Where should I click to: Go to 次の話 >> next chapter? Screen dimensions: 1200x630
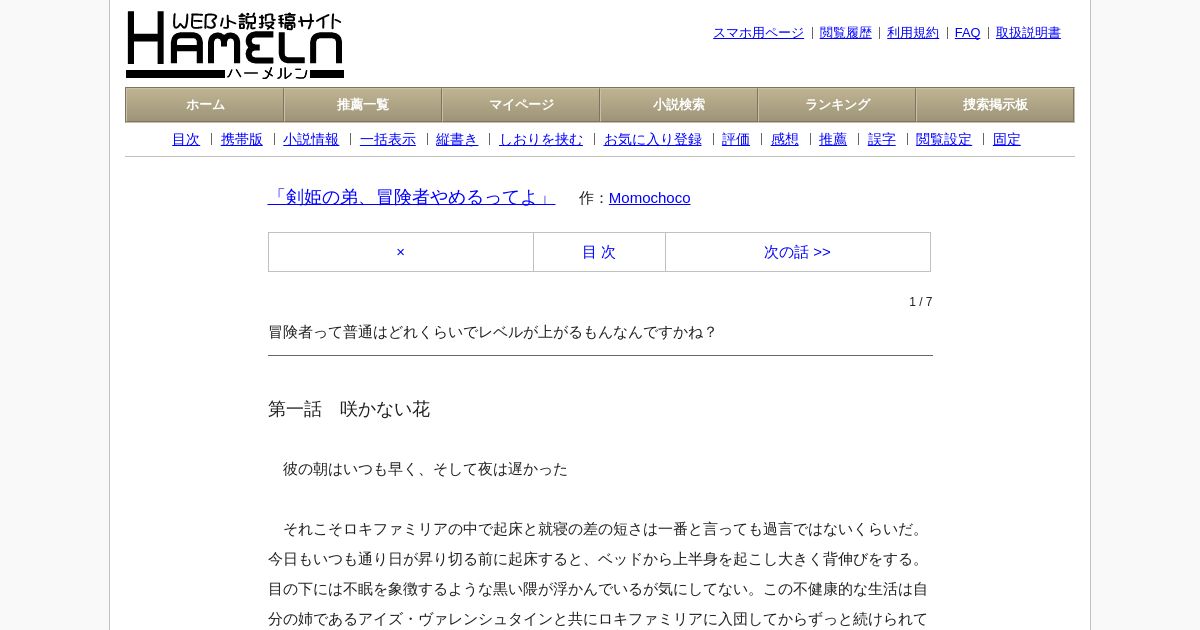797,252
